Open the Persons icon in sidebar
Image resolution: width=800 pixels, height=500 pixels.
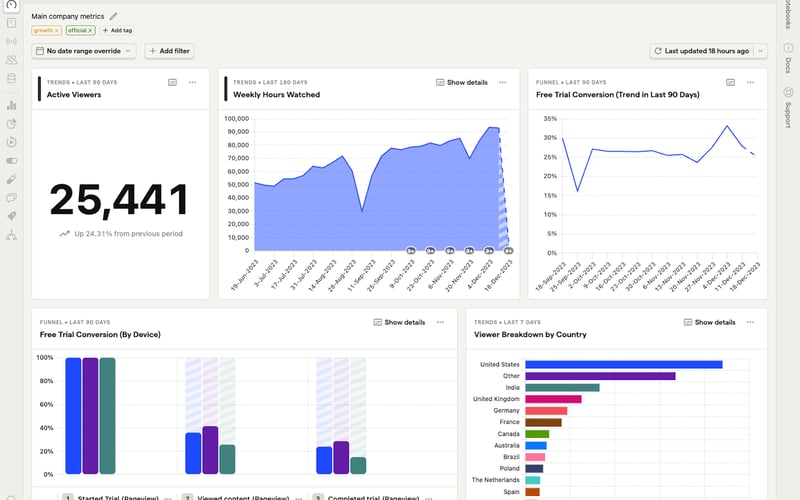click(x=11, y=60)
